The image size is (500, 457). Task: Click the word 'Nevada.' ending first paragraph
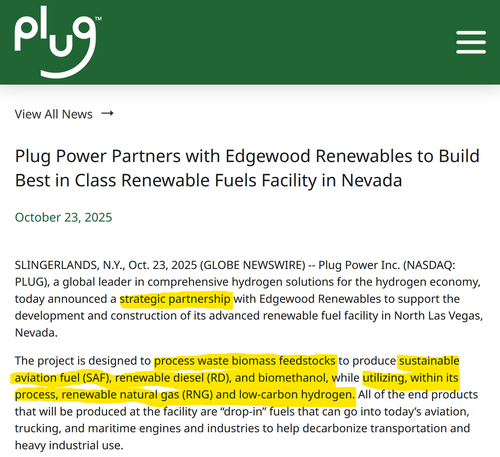coord(36,333)
